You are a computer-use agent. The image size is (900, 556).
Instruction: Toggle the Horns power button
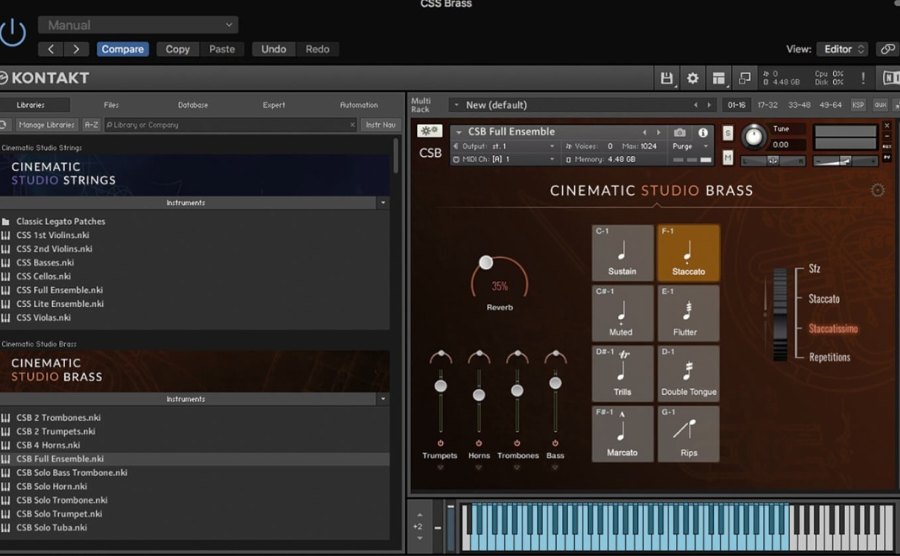coord(479,443)
